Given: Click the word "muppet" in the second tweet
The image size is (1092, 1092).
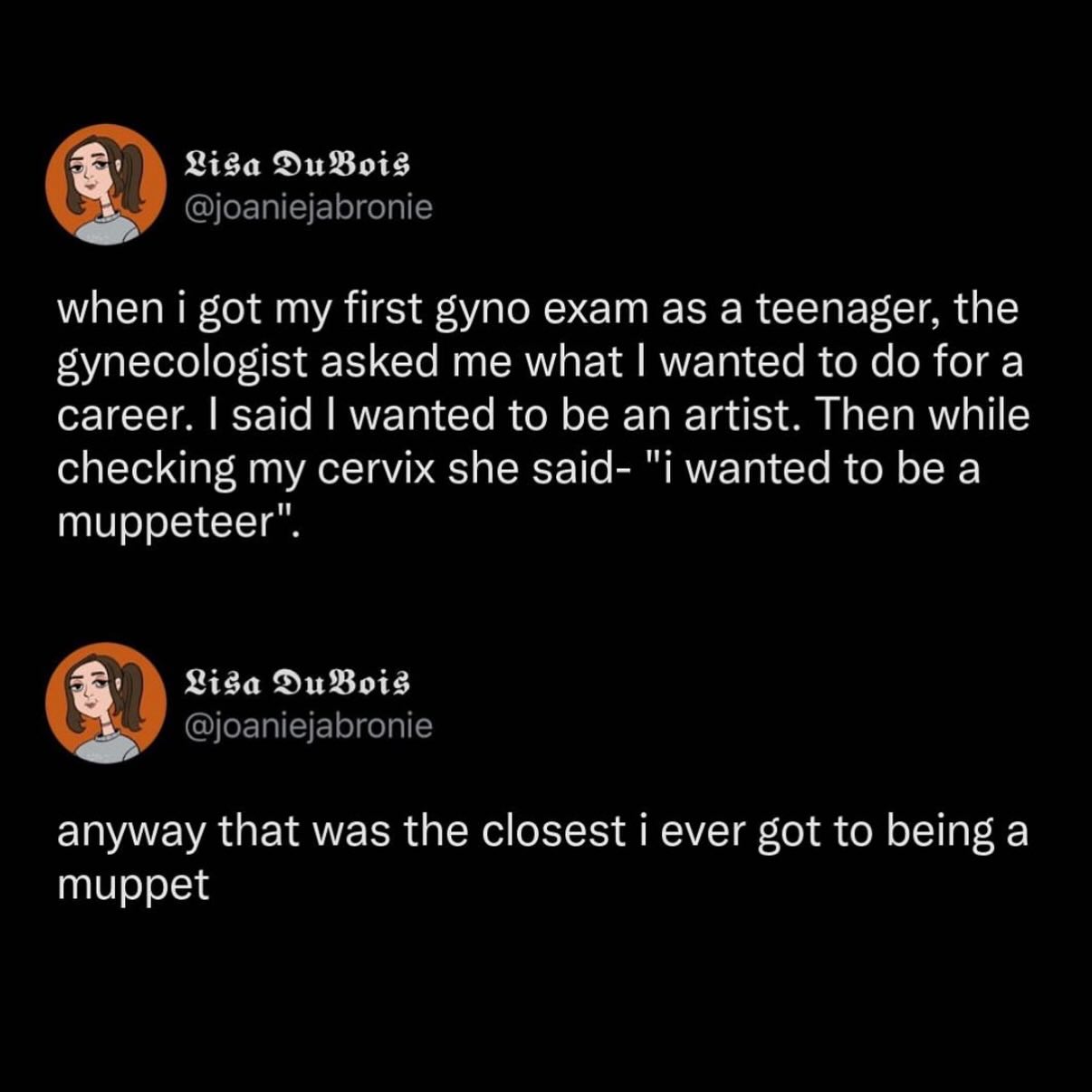Looking at the screenshot, I should click(x=133, y=886).
